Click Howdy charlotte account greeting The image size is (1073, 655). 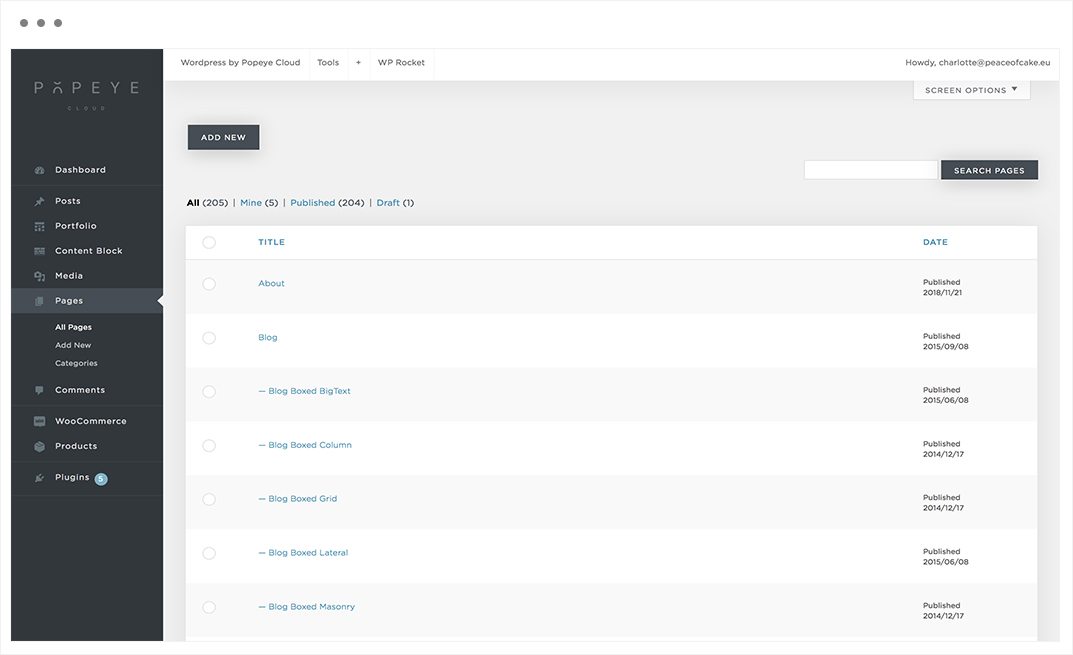pos(977,62)
